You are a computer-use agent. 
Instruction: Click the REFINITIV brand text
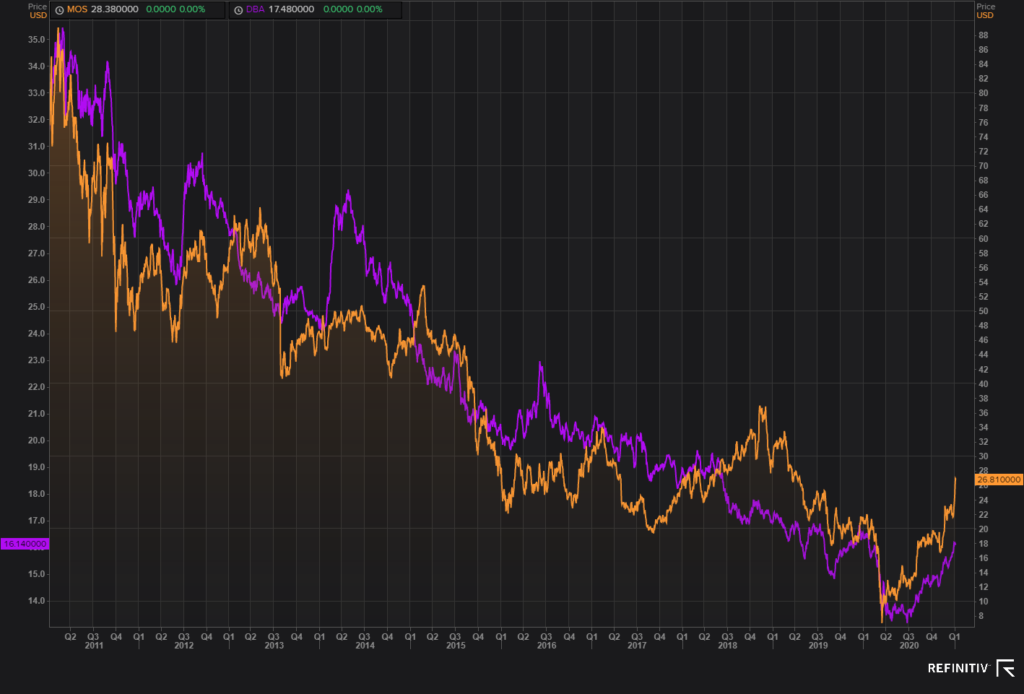pyautogui.click(x=959, y=668)
